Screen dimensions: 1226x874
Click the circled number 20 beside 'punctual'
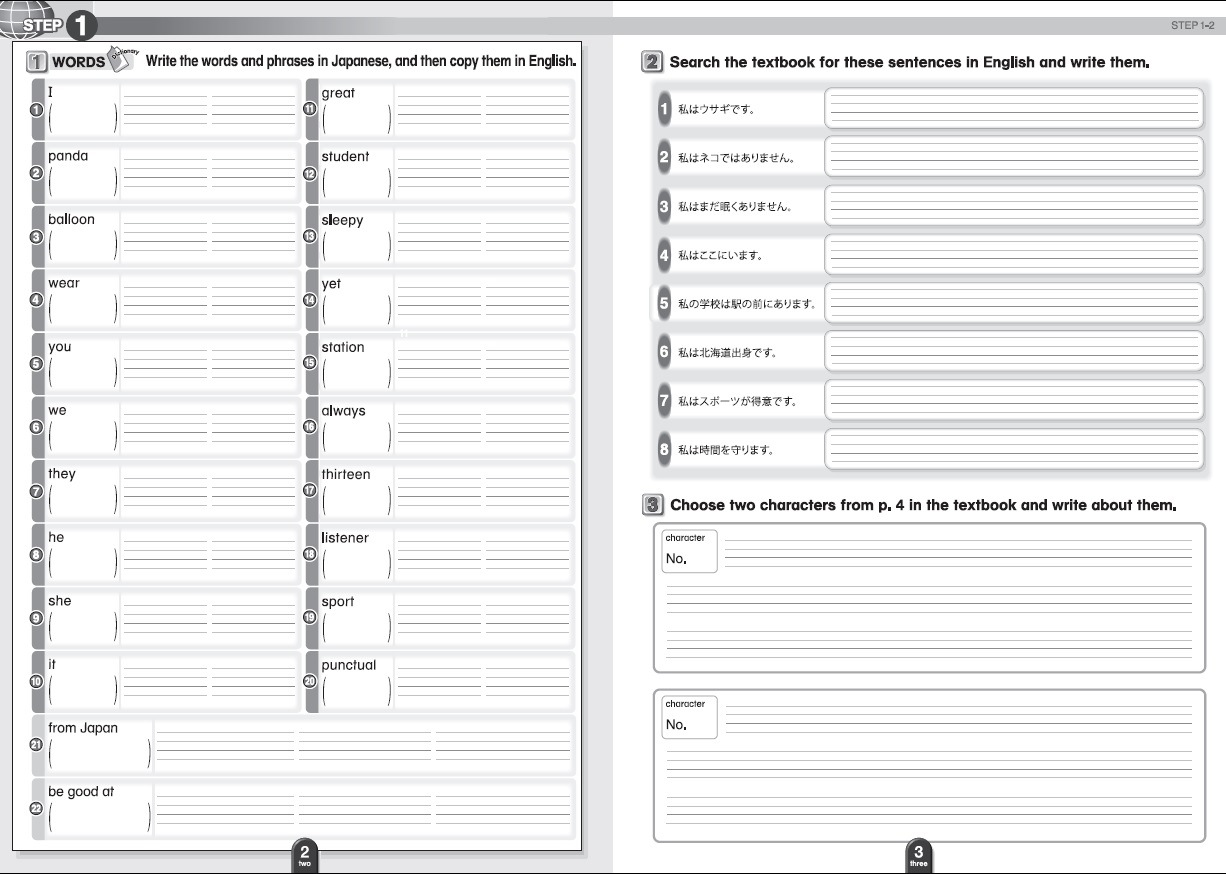pyautogui.click(x=310, y=682)
